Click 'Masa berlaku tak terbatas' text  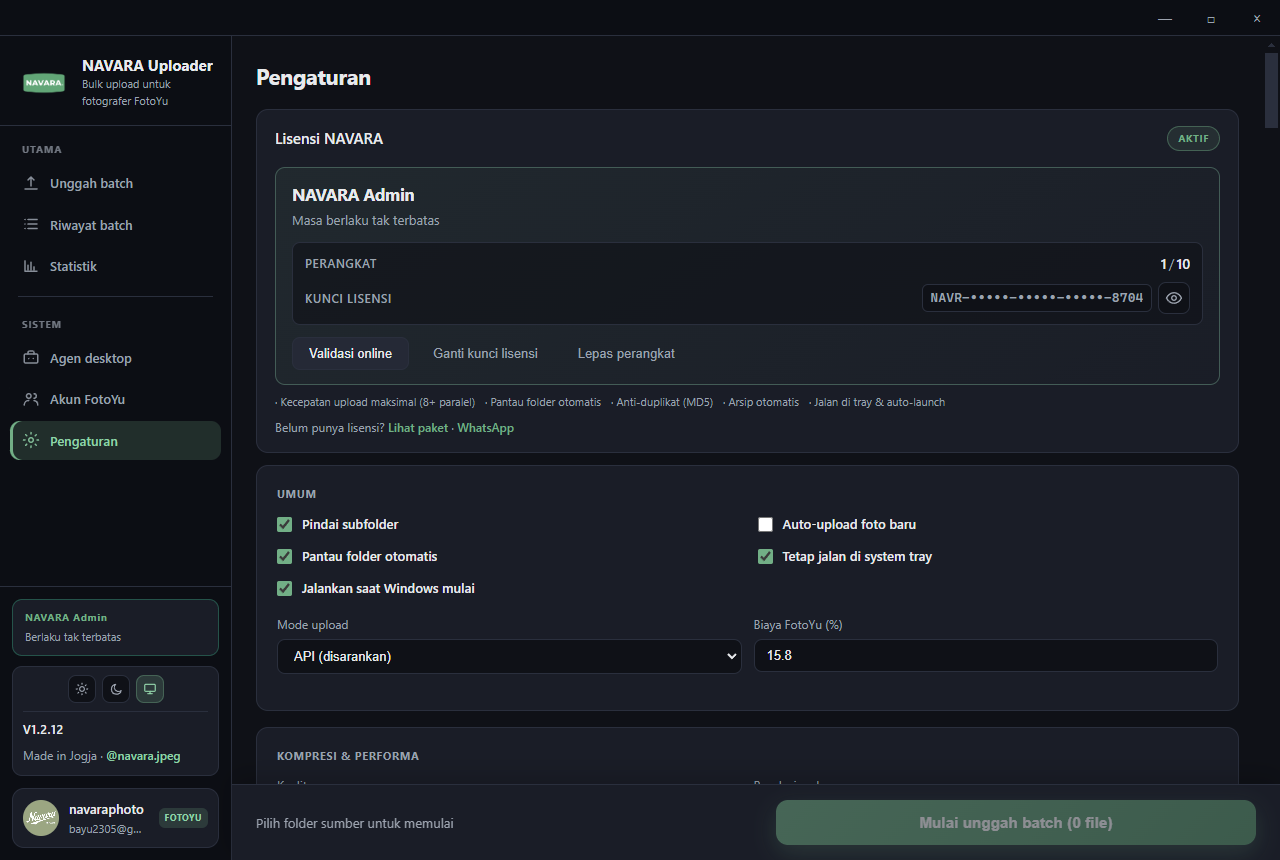[x=366, y=220]
